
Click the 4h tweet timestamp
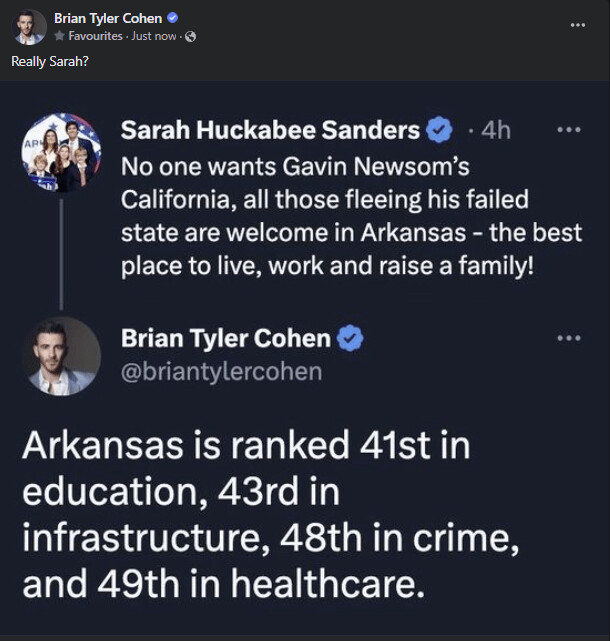[x=496, y=130]
